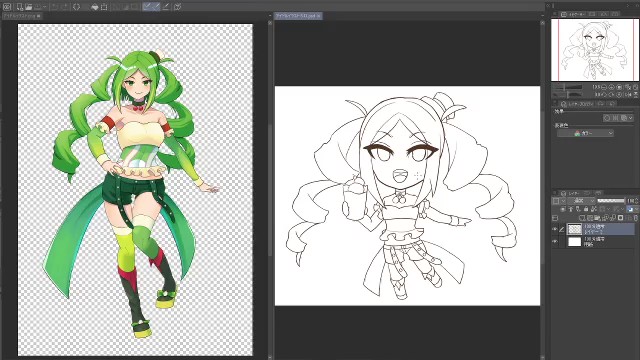Toggle Set as Reference Layer icon
The image size is (640, 360).
point(571,209)
